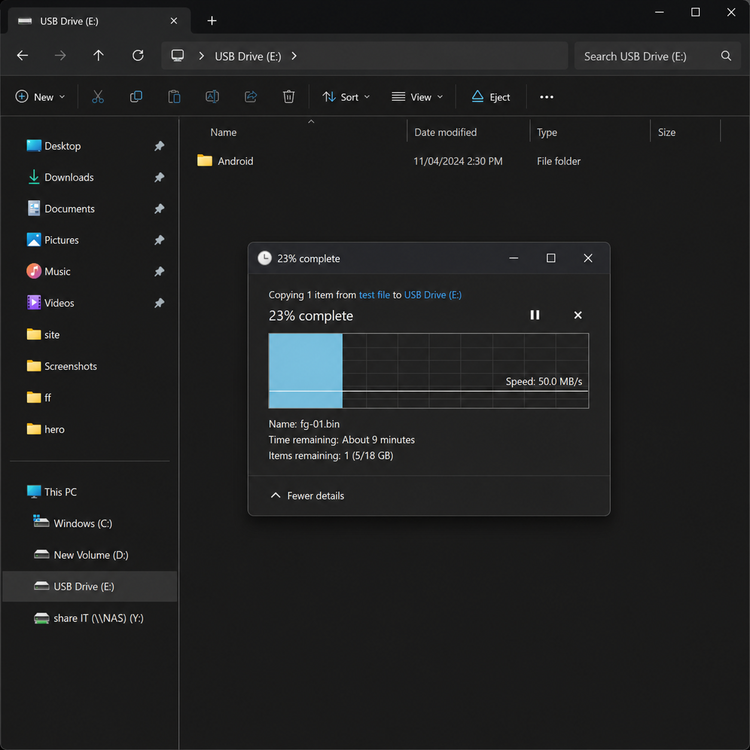Image resolution: width=750 pixels, height=750 pixels.
Task: Open the See more three-dots menu
Action: (546, 97)
